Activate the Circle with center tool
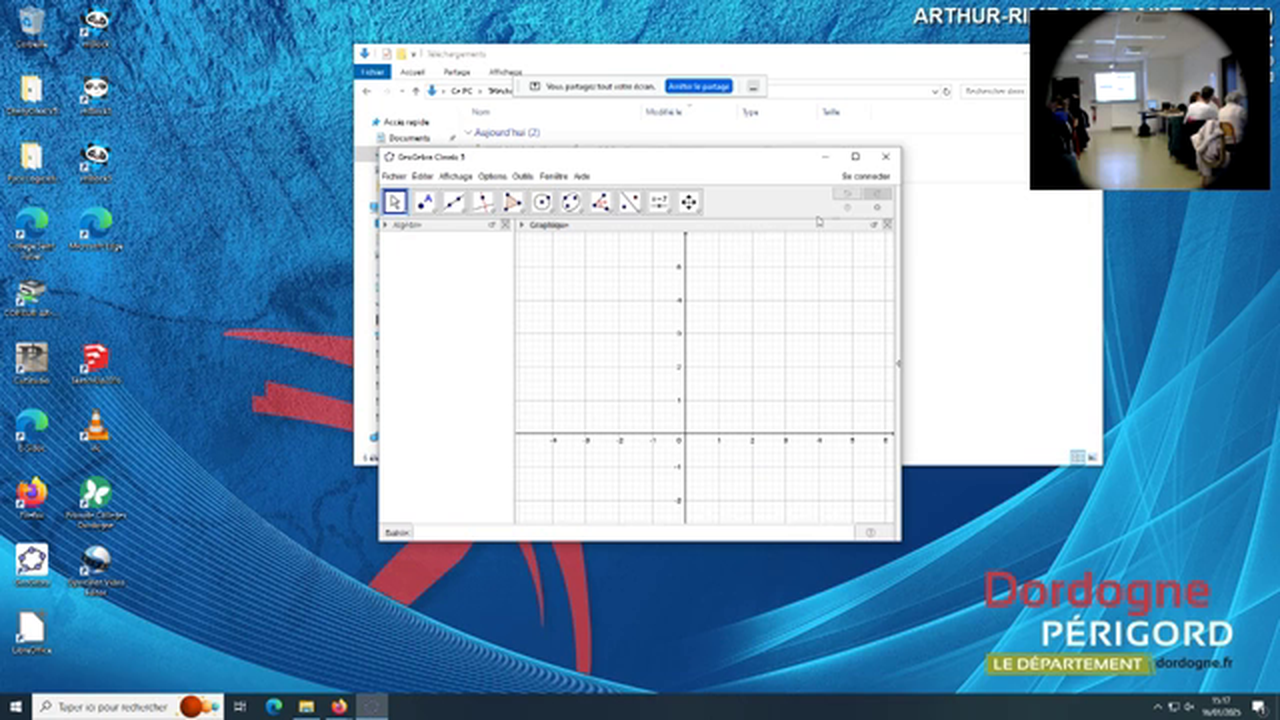The height and width of the screenshot is (720, 1280). pyautogui.click(x=542, y=202)
